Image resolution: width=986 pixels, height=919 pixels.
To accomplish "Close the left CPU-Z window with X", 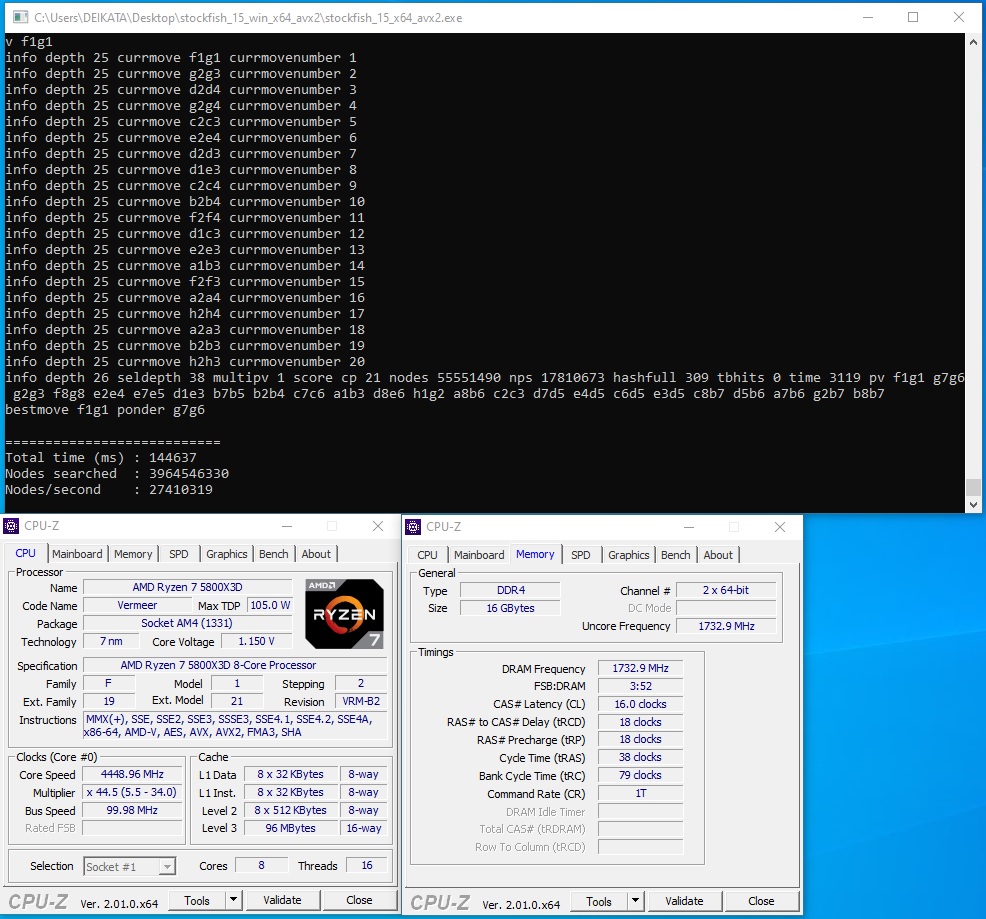I will (378, 526).
